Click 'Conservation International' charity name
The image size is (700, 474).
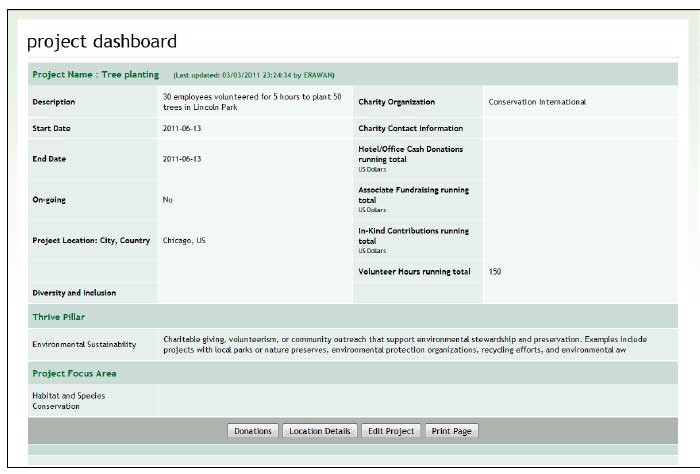click(537, 101)
